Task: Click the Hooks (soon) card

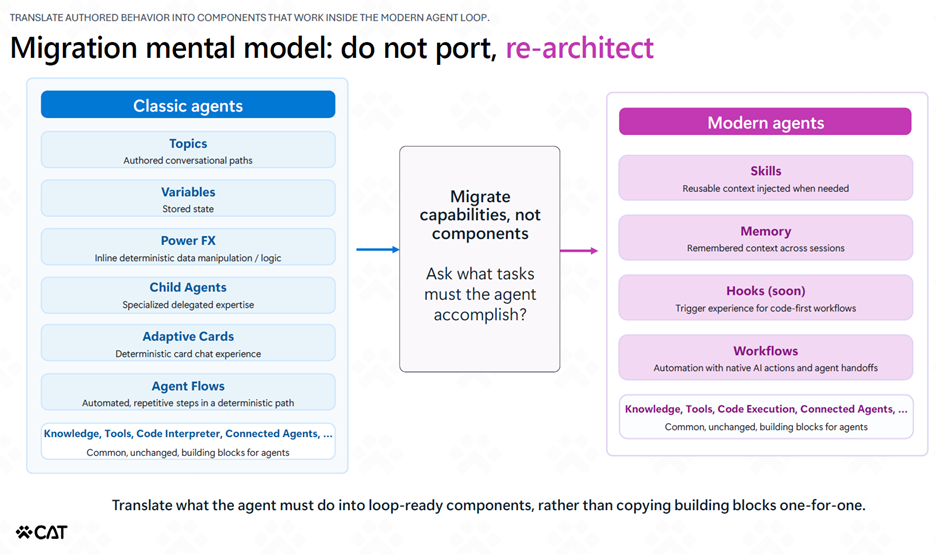Action: 765,297
